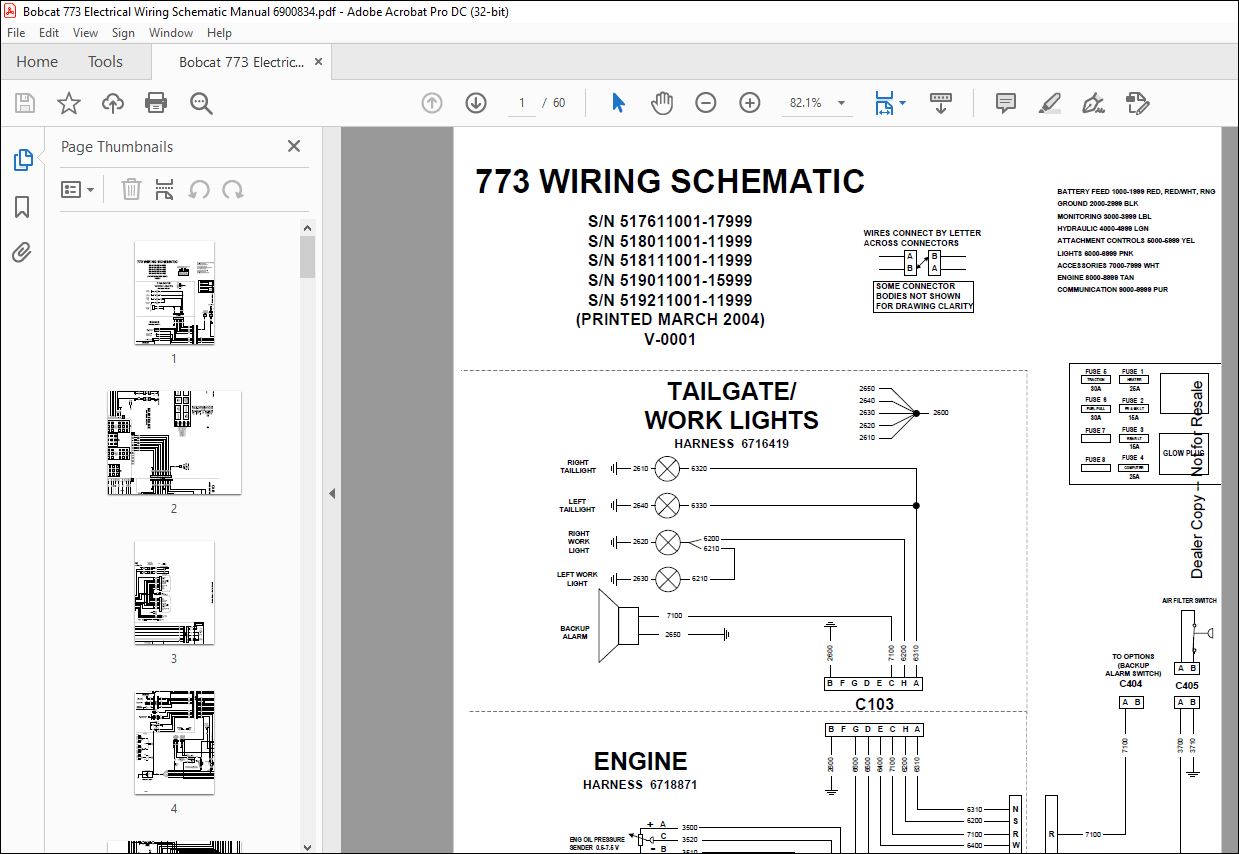Click the Save file icon
1239x854 pixels.
point(25,103)
